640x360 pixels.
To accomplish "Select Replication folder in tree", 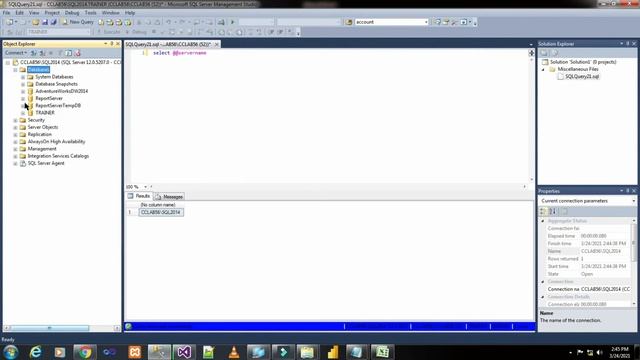I will point(39,134).
